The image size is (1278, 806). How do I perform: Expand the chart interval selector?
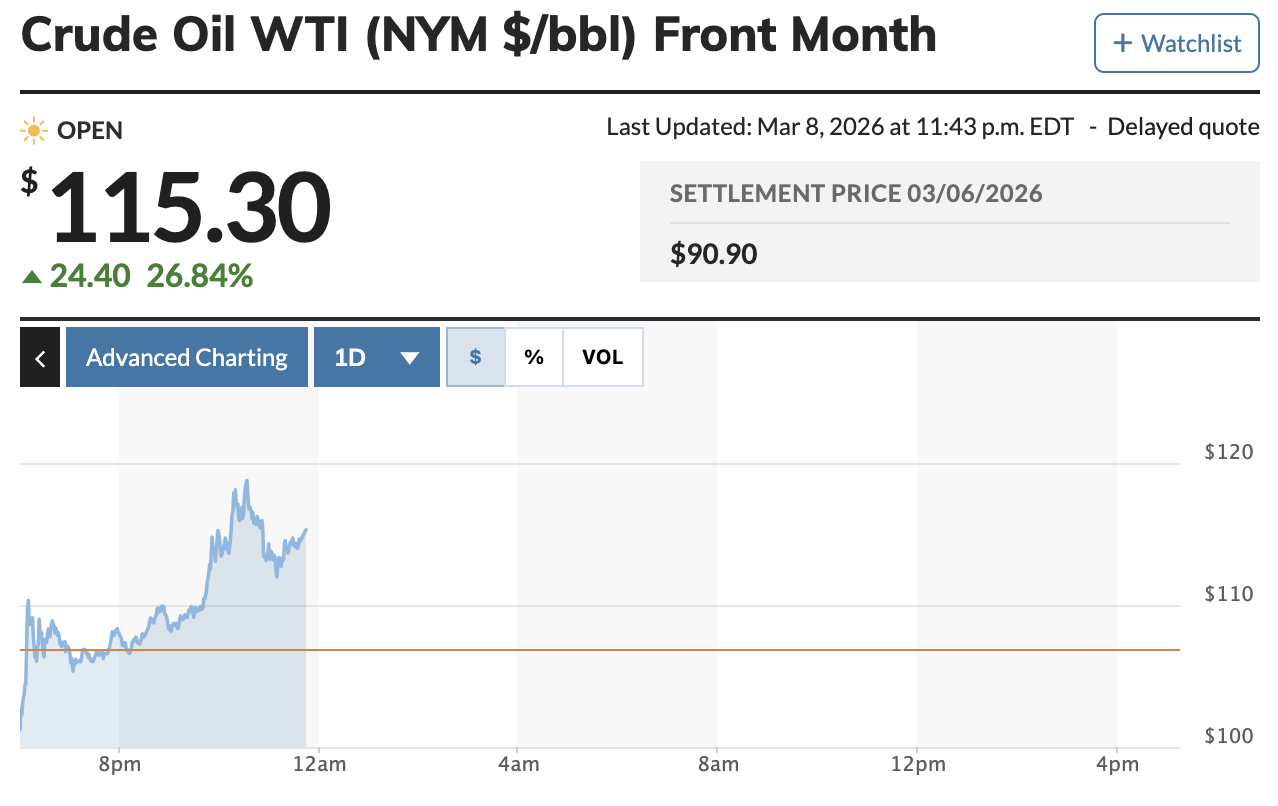(377, 357)
